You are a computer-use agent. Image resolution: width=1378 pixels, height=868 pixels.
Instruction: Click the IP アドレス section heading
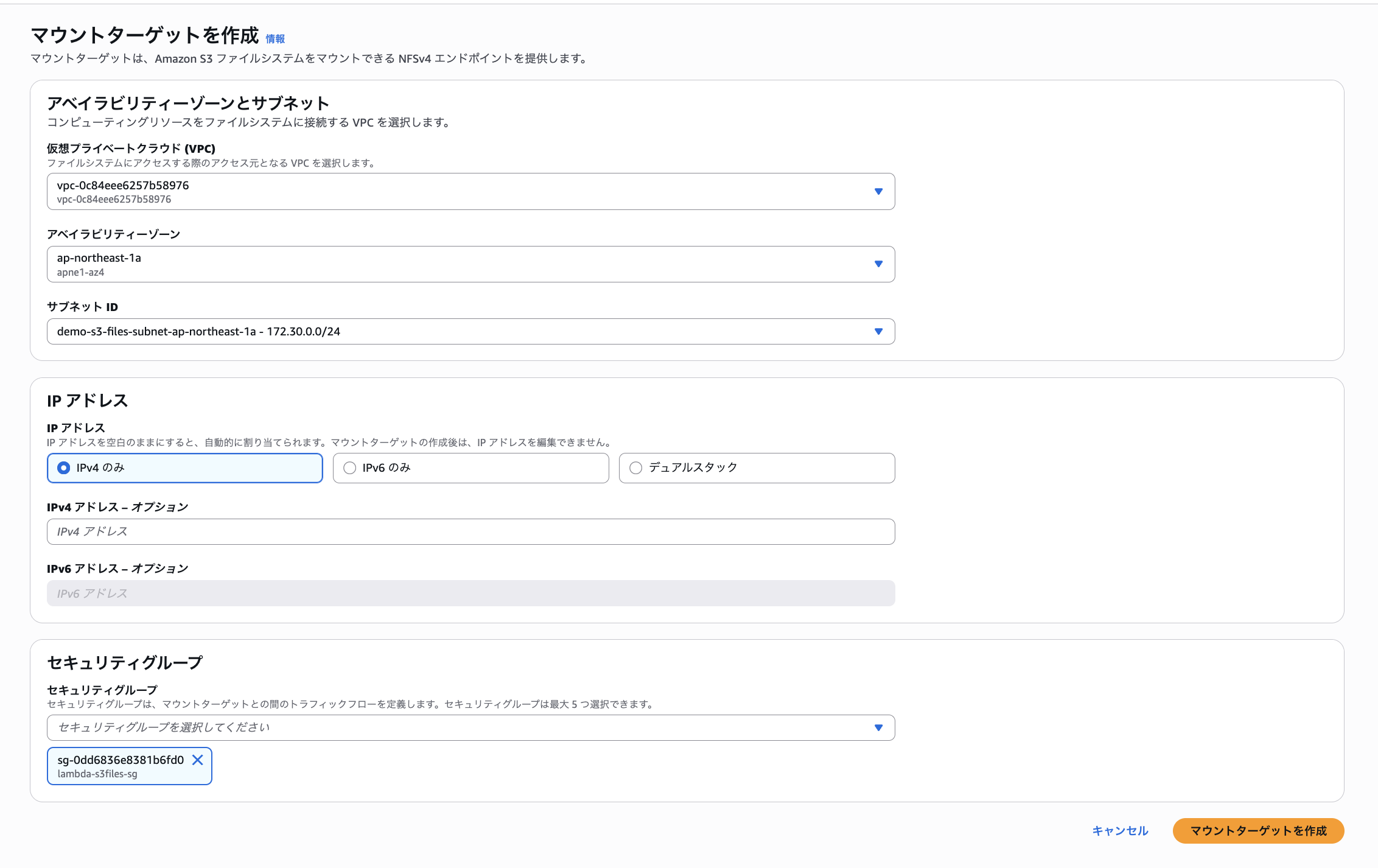click(88, 401)
